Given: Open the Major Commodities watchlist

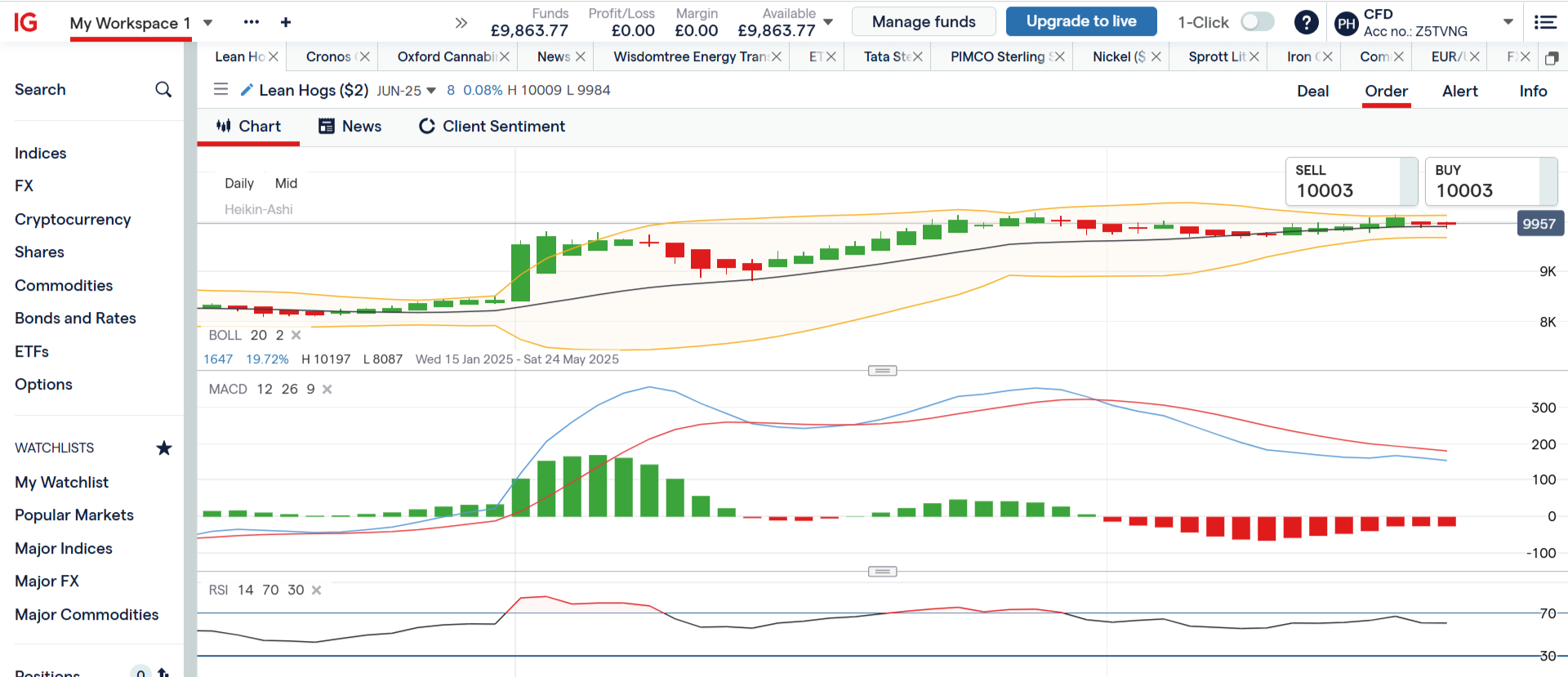Looking at the screenshot, I should click(87, 615).
